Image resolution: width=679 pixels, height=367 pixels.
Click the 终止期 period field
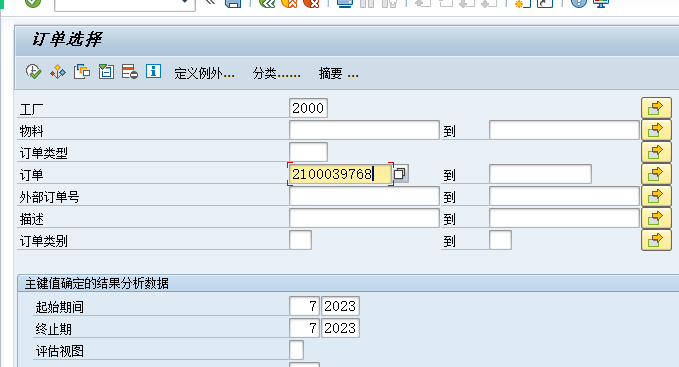(x=304, y=328)
